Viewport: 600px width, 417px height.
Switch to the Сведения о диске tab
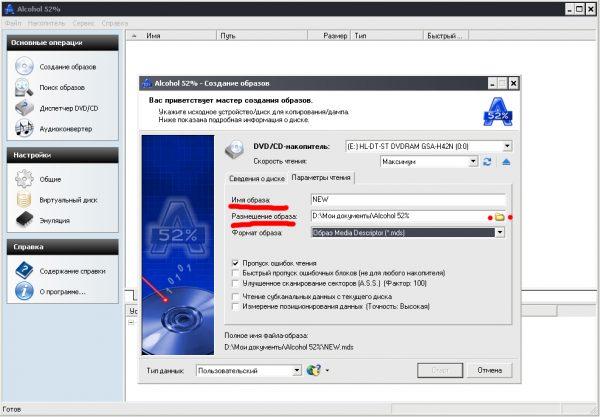tap(257, 178)
